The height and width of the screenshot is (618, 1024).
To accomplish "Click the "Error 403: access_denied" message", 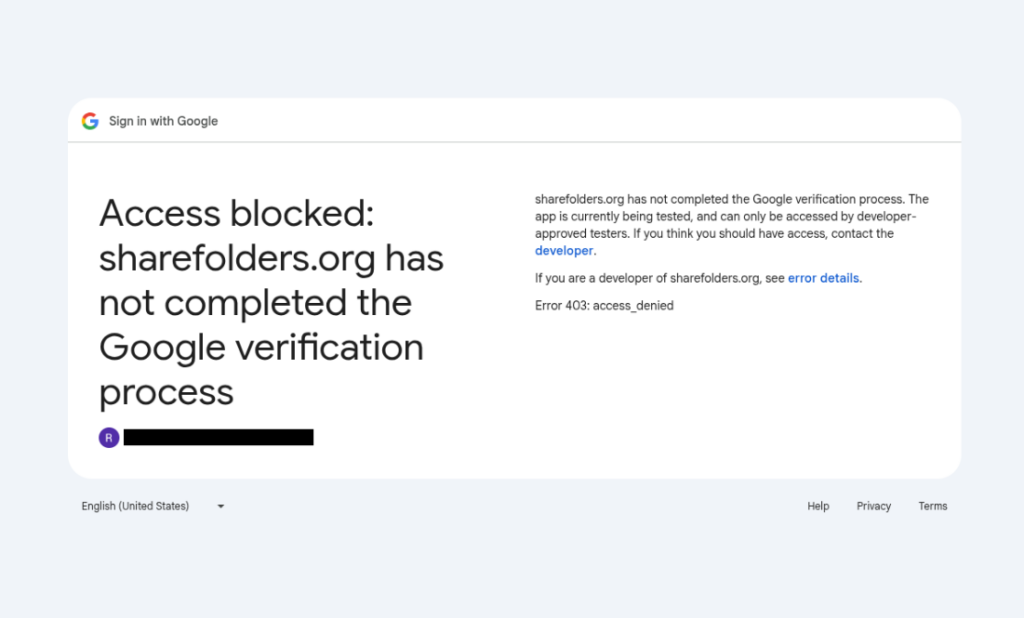I will (604, 305).
